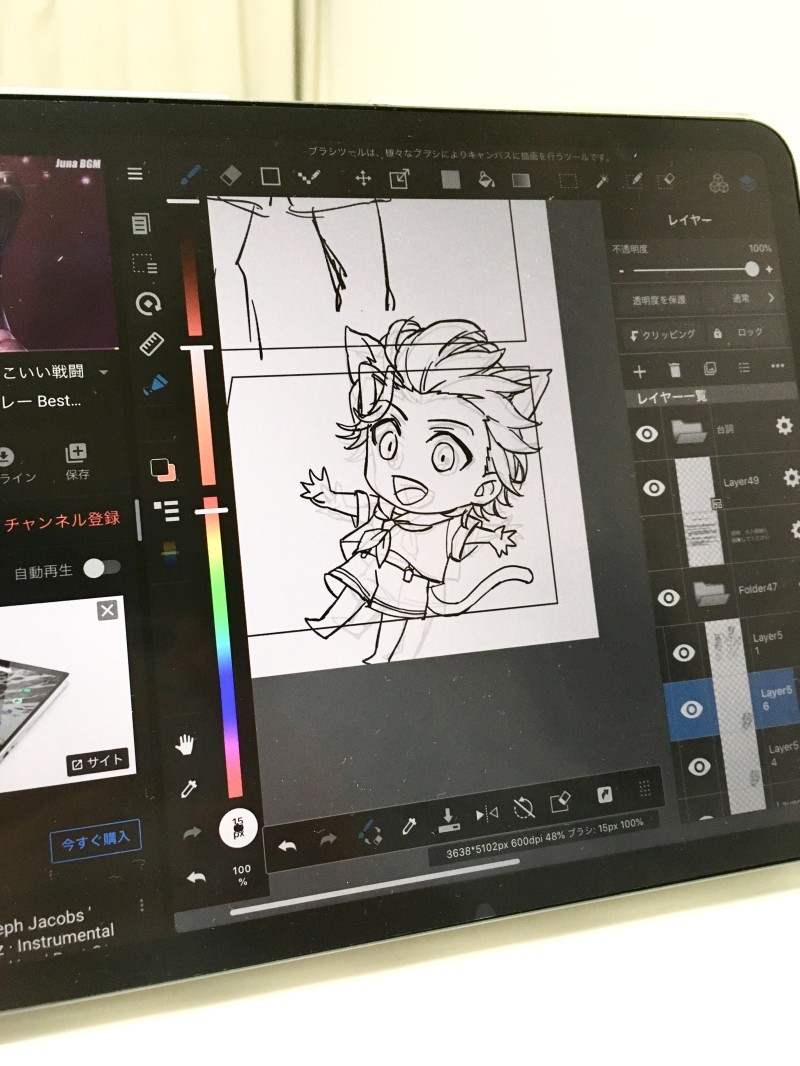Select the Gradient tool
The image size is (800, 1066).
(521, 180)
